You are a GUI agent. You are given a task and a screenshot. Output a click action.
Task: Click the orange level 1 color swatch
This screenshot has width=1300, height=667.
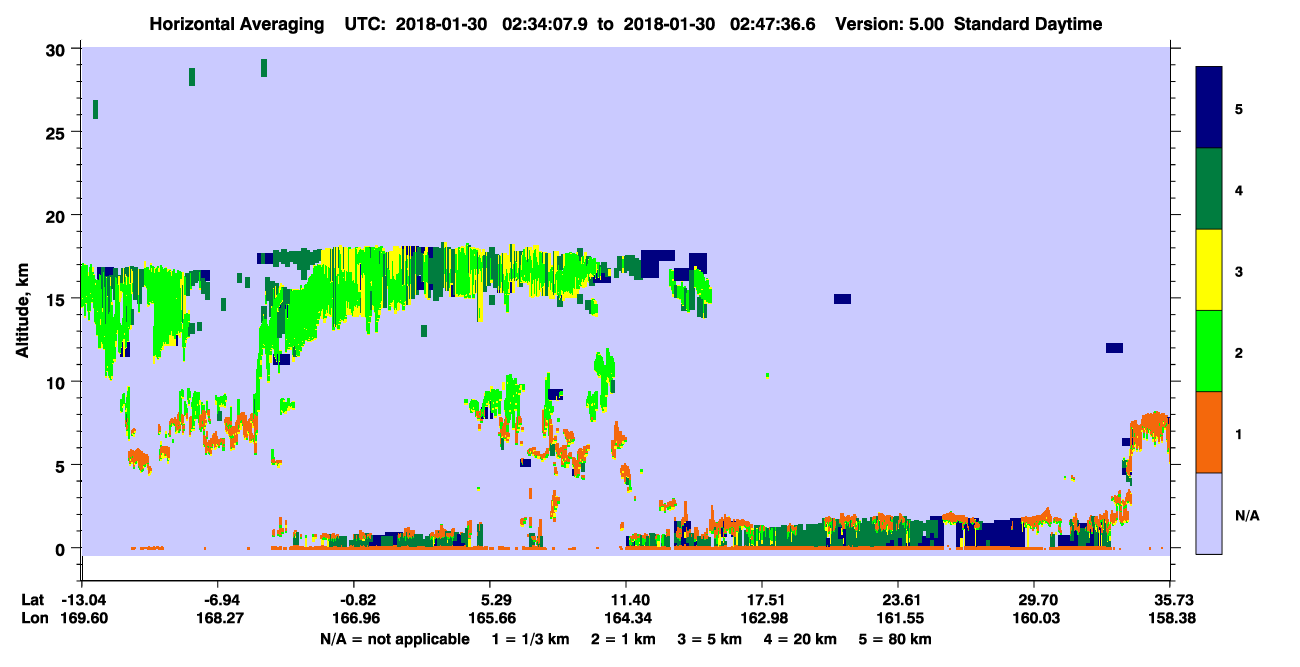click(x=1209, y=432)
